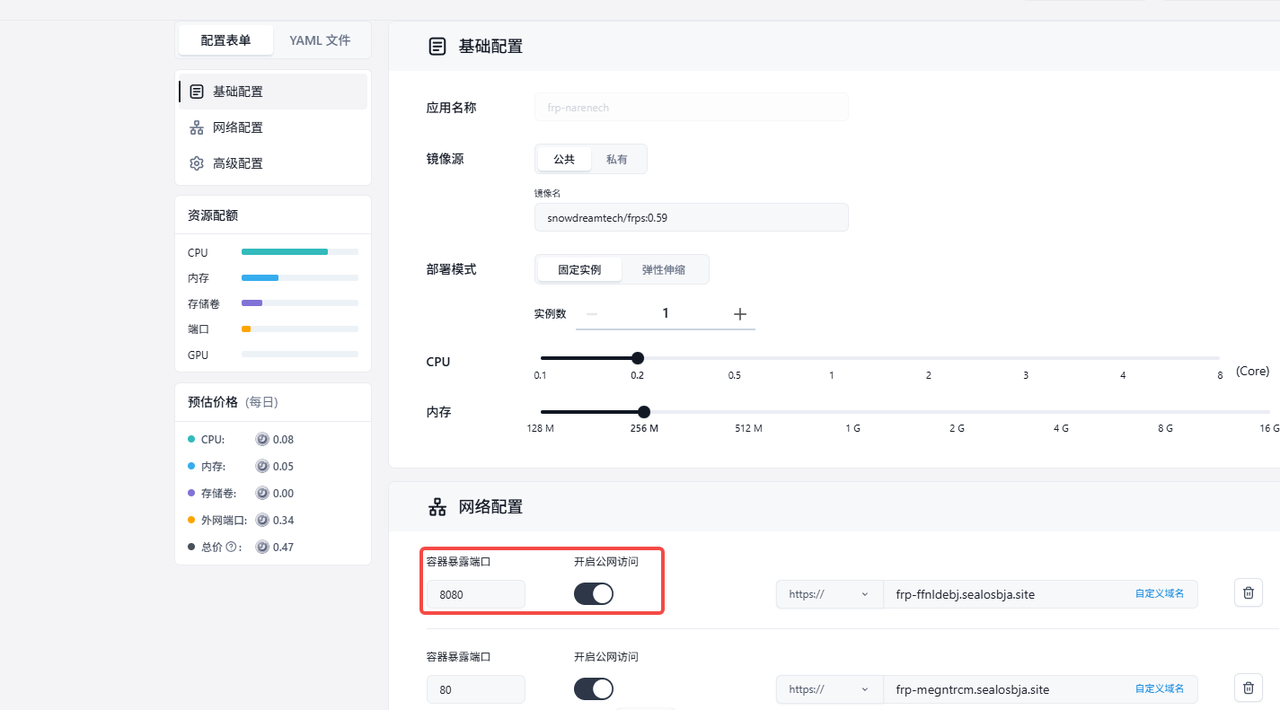Click CPU price 0.08 value

[283, 439]
